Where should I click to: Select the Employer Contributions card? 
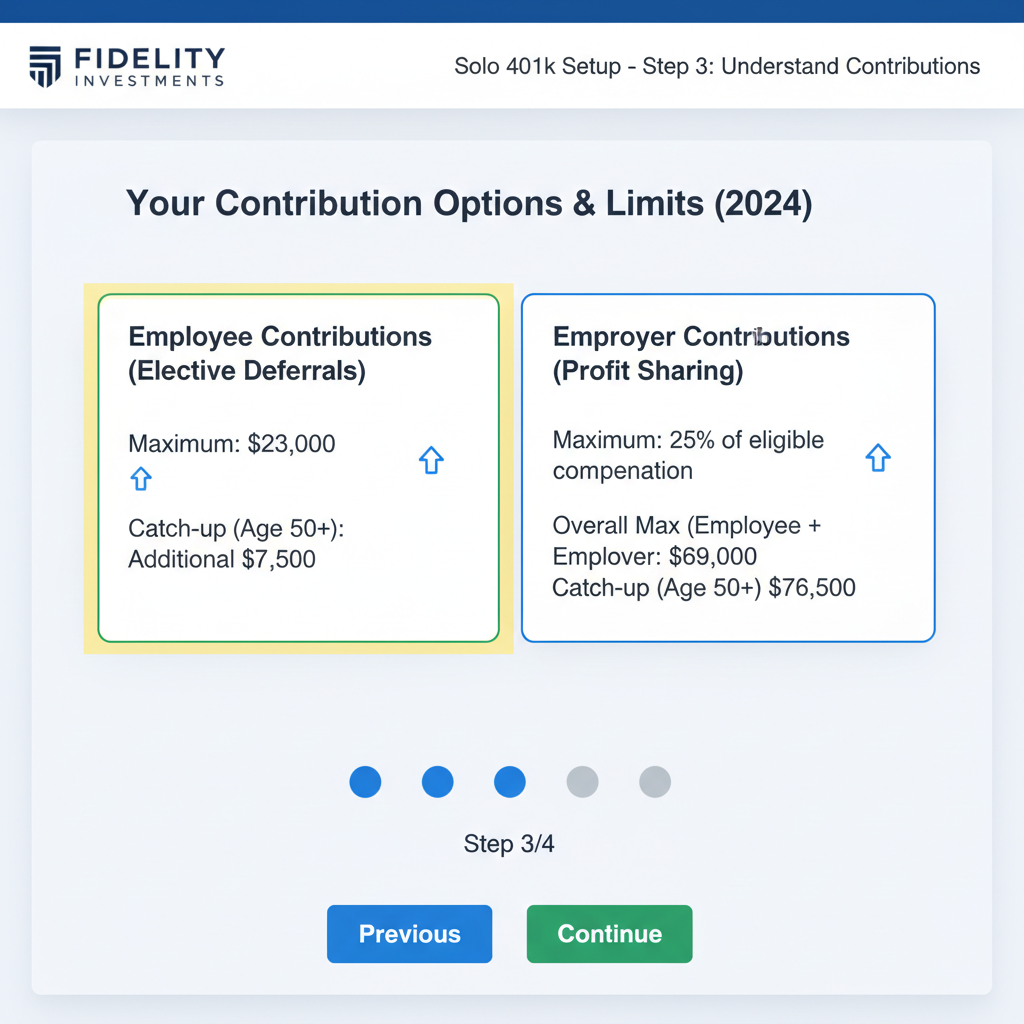point(727,468)
